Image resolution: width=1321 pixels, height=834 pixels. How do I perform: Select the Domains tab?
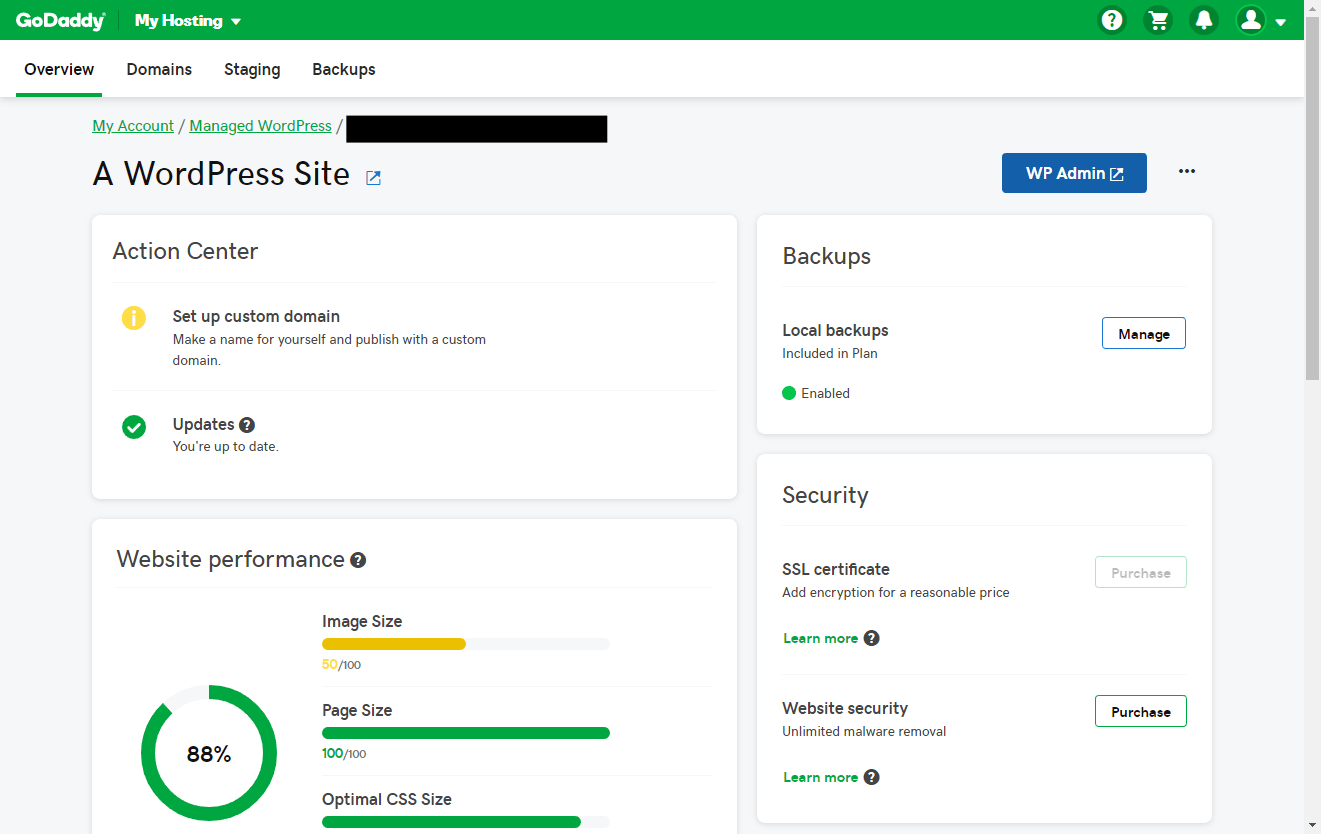coord(159,69)
